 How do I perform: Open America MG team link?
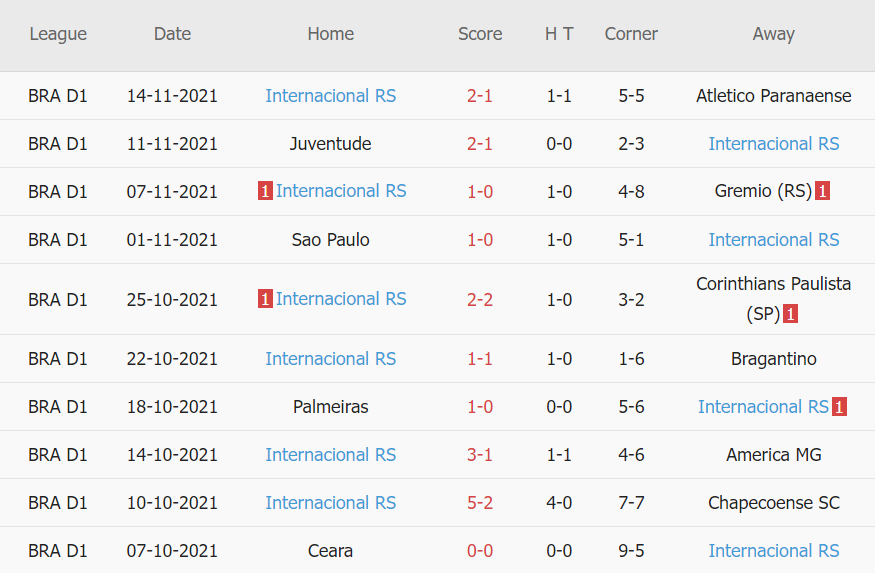tap(773, 455)
